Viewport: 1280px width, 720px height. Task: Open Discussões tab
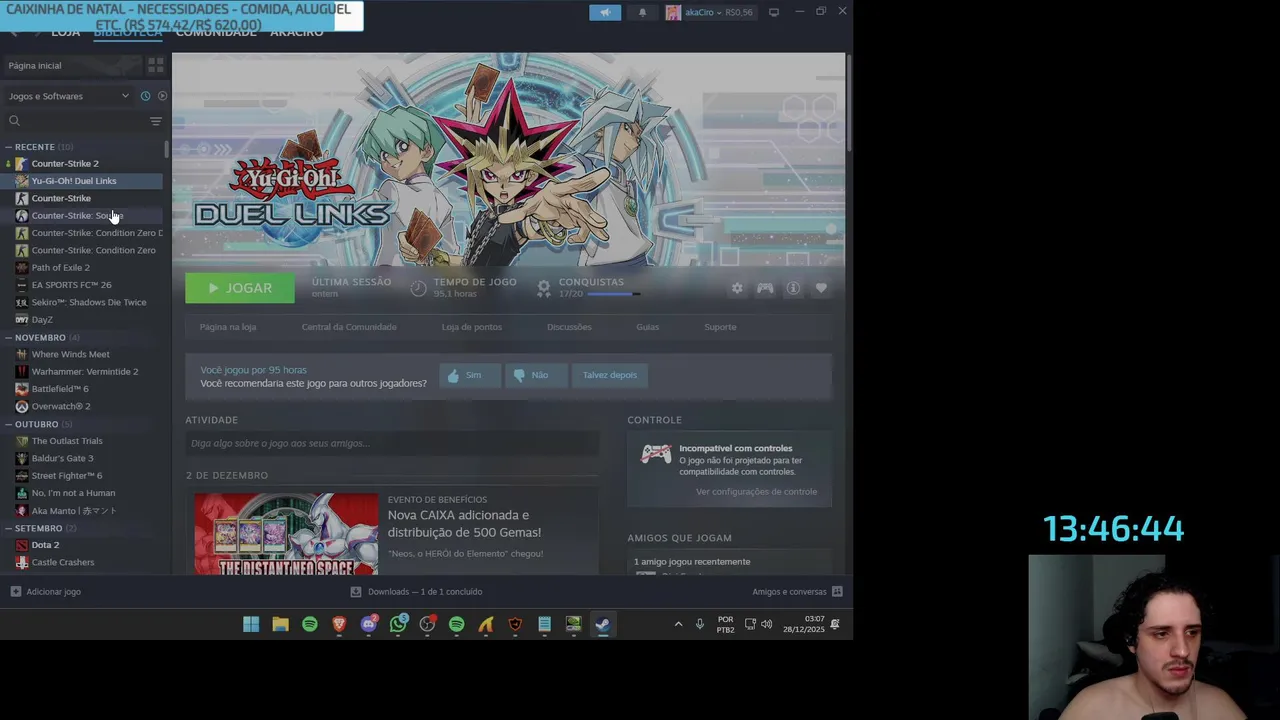pos(569,327)
